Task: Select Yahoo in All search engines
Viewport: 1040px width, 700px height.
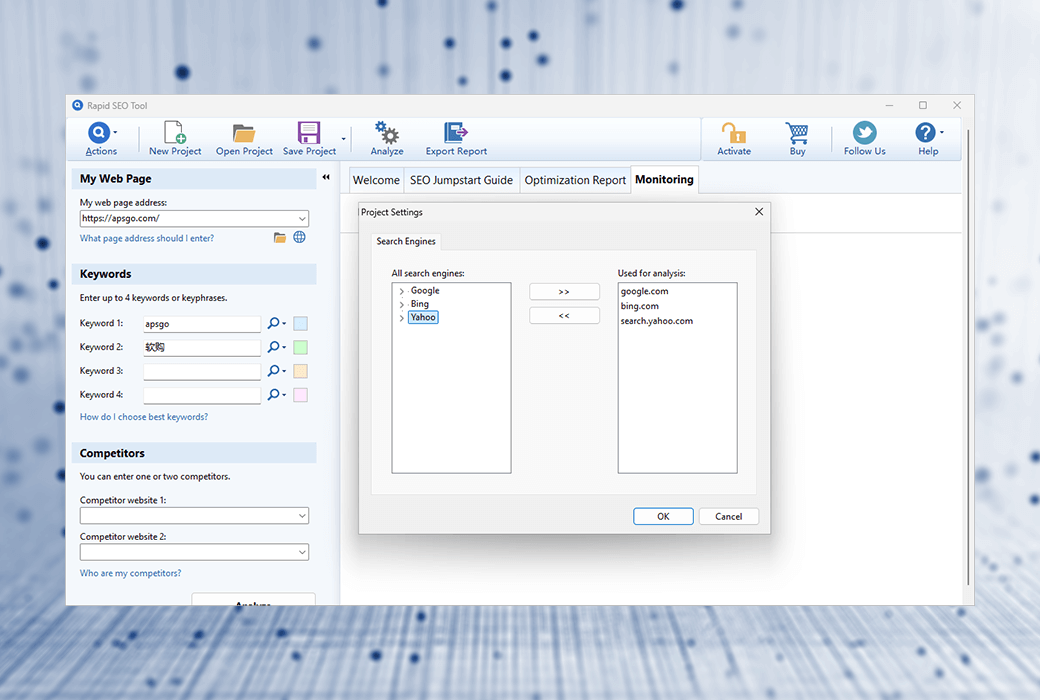Action: pos(423,317)
